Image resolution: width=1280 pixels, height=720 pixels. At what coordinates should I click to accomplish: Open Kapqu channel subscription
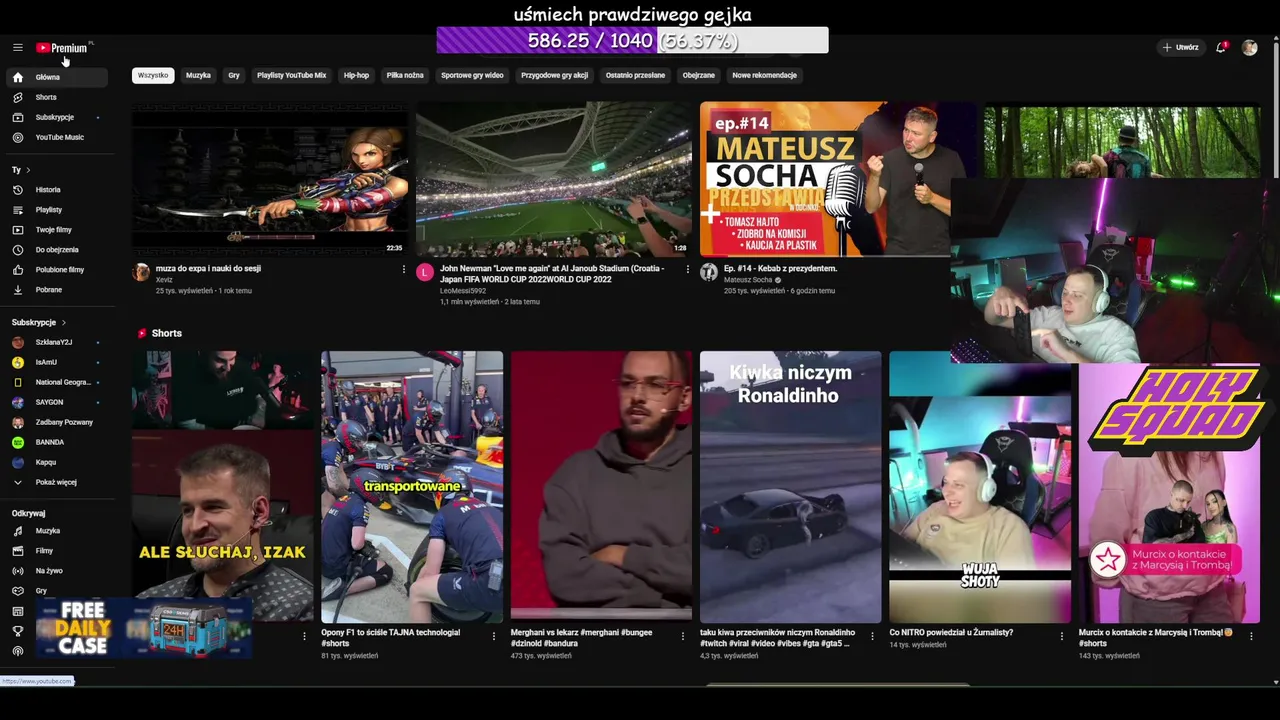(57, 462)
